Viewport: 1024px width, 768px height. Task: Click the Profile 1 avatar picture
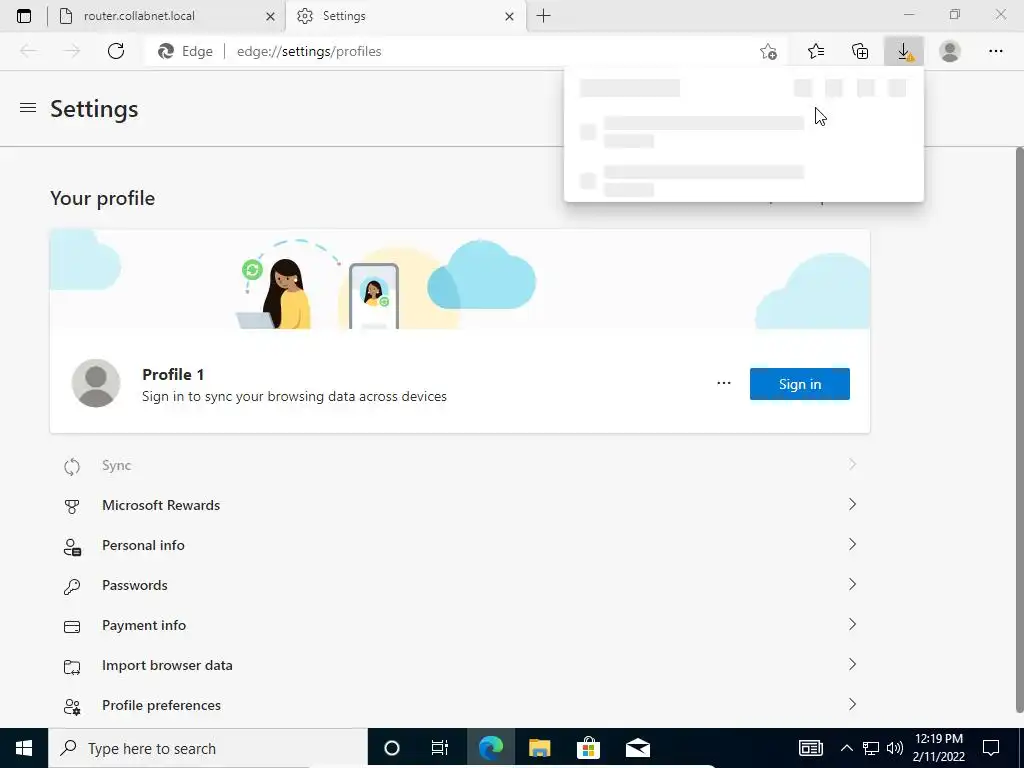tap(96, 383)
